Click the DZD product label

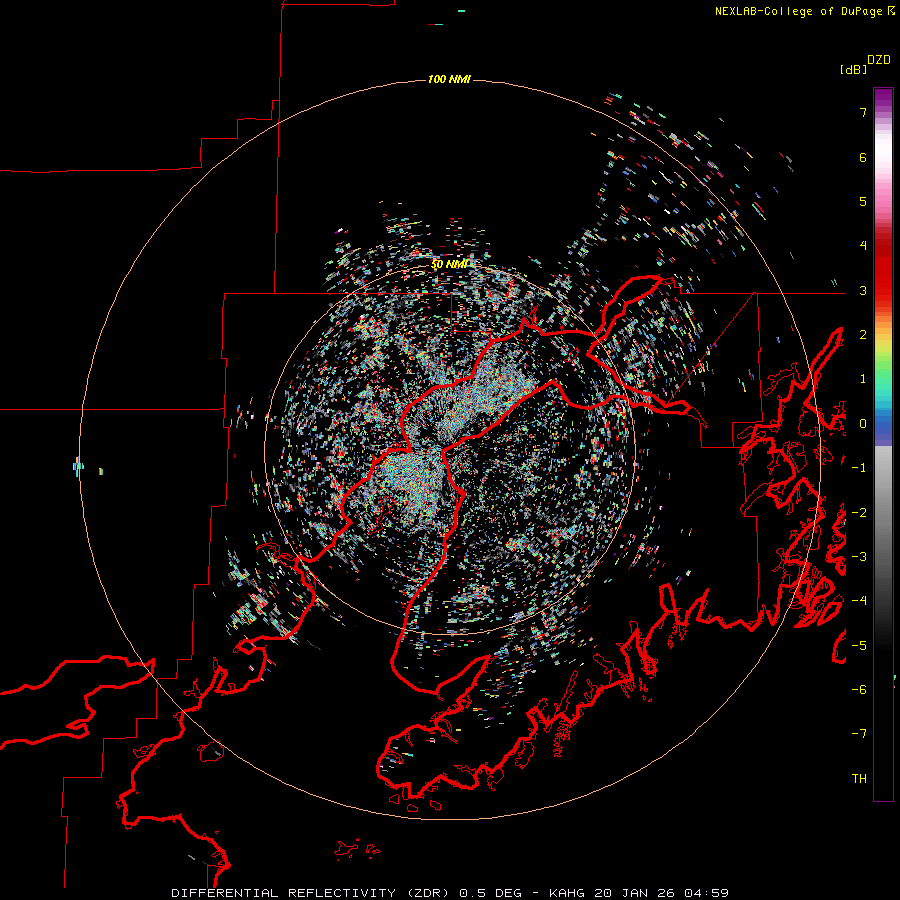coord(879,60)
